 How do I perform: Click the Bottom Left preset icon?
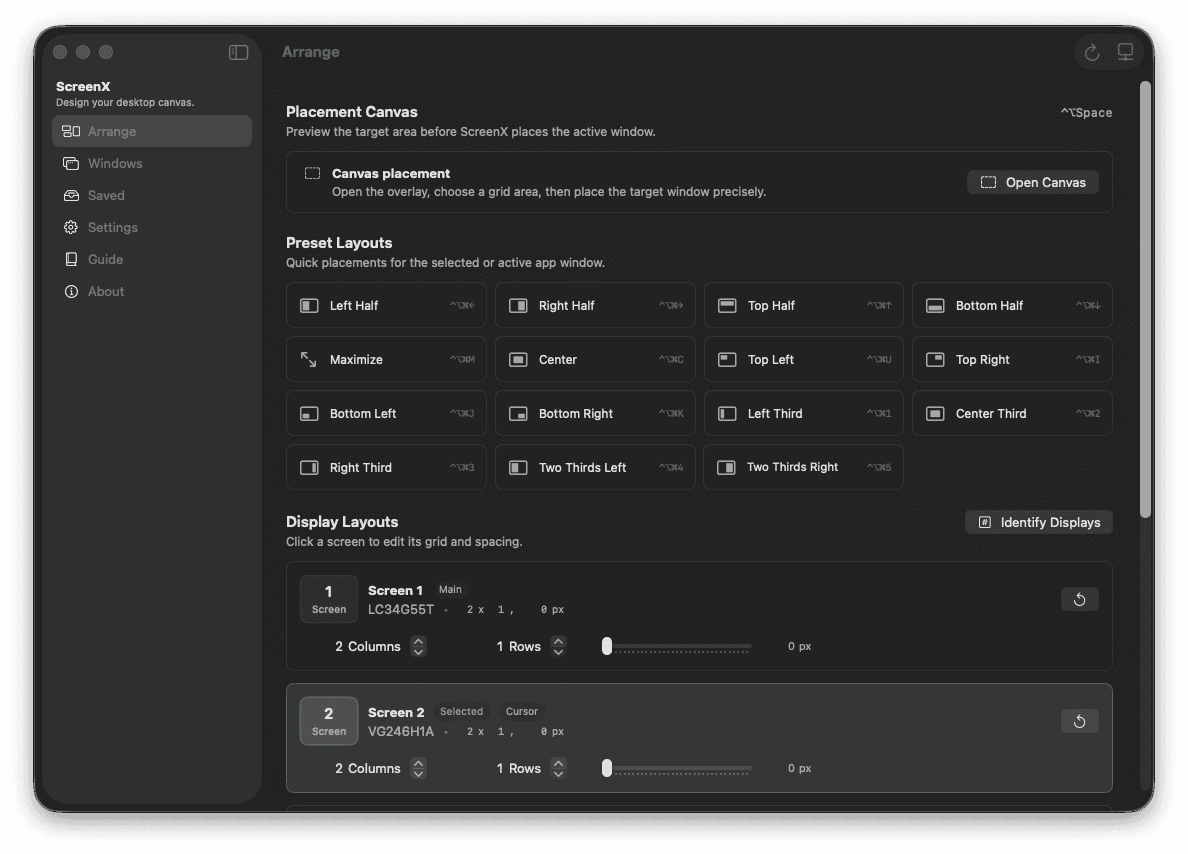point(309,414)
